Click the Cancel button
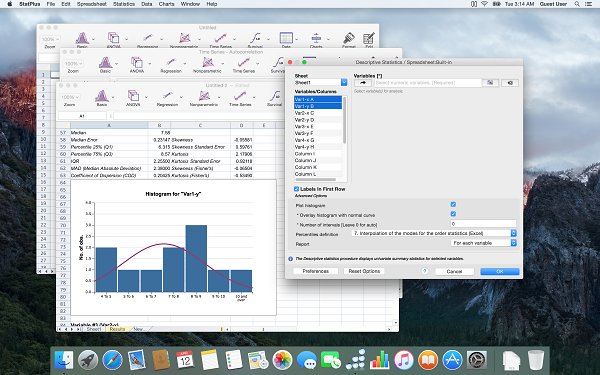This screenshot has width=600, height=375. click(455, 271)
